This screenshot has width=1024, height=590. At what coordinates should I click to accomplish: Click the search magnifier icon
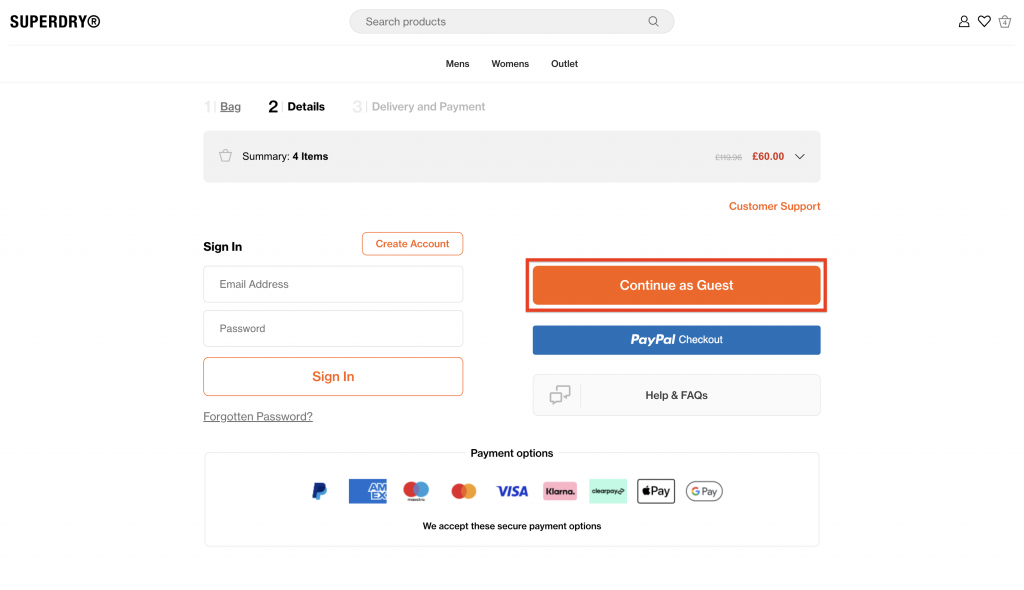coord(654,21)
